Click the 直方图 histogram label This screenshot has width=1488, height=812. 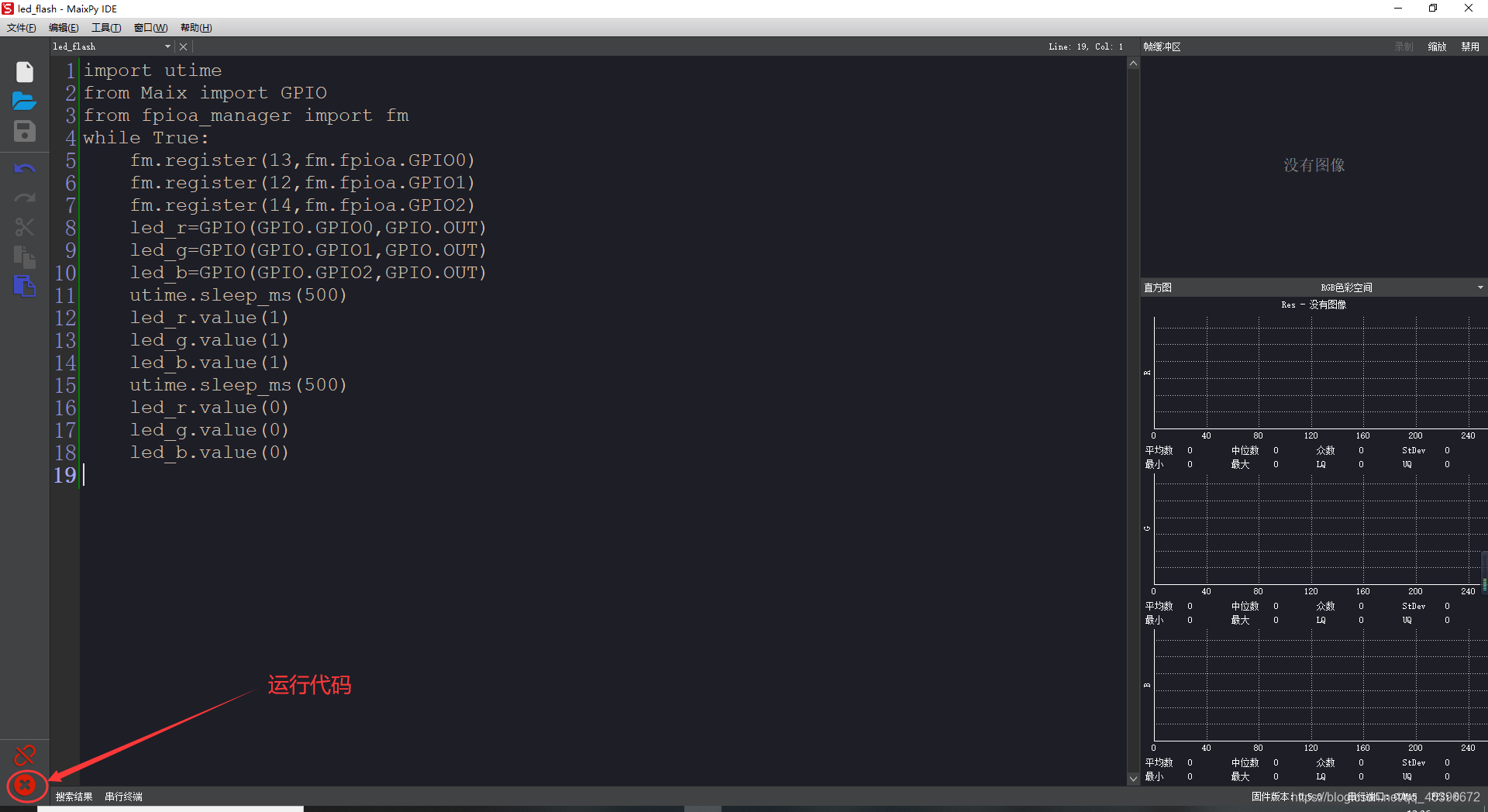click(x=1158, y=287)
